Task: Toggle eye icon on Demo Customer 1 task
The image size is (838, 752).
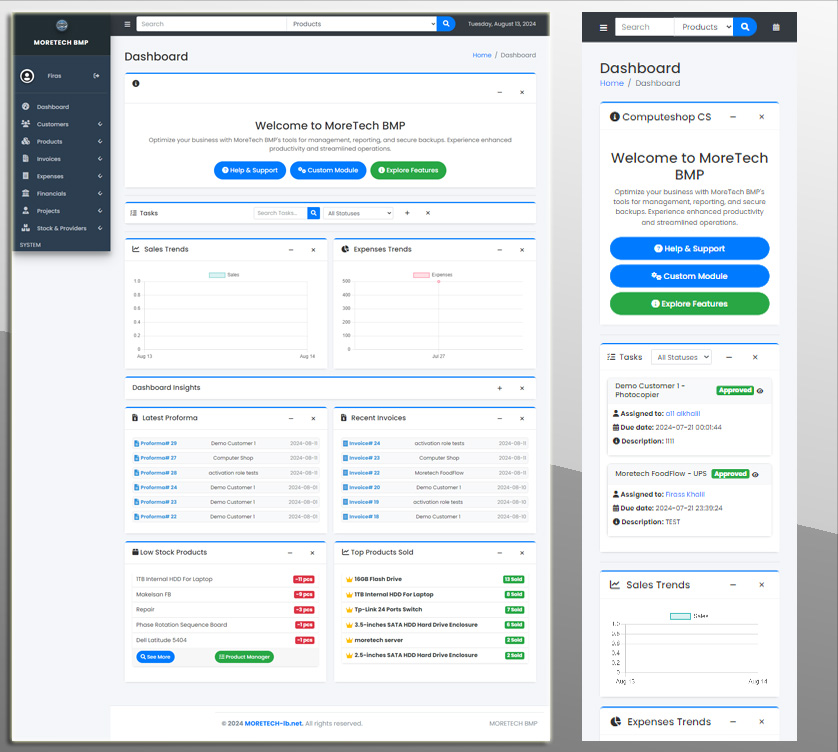Action: (760, 392)
